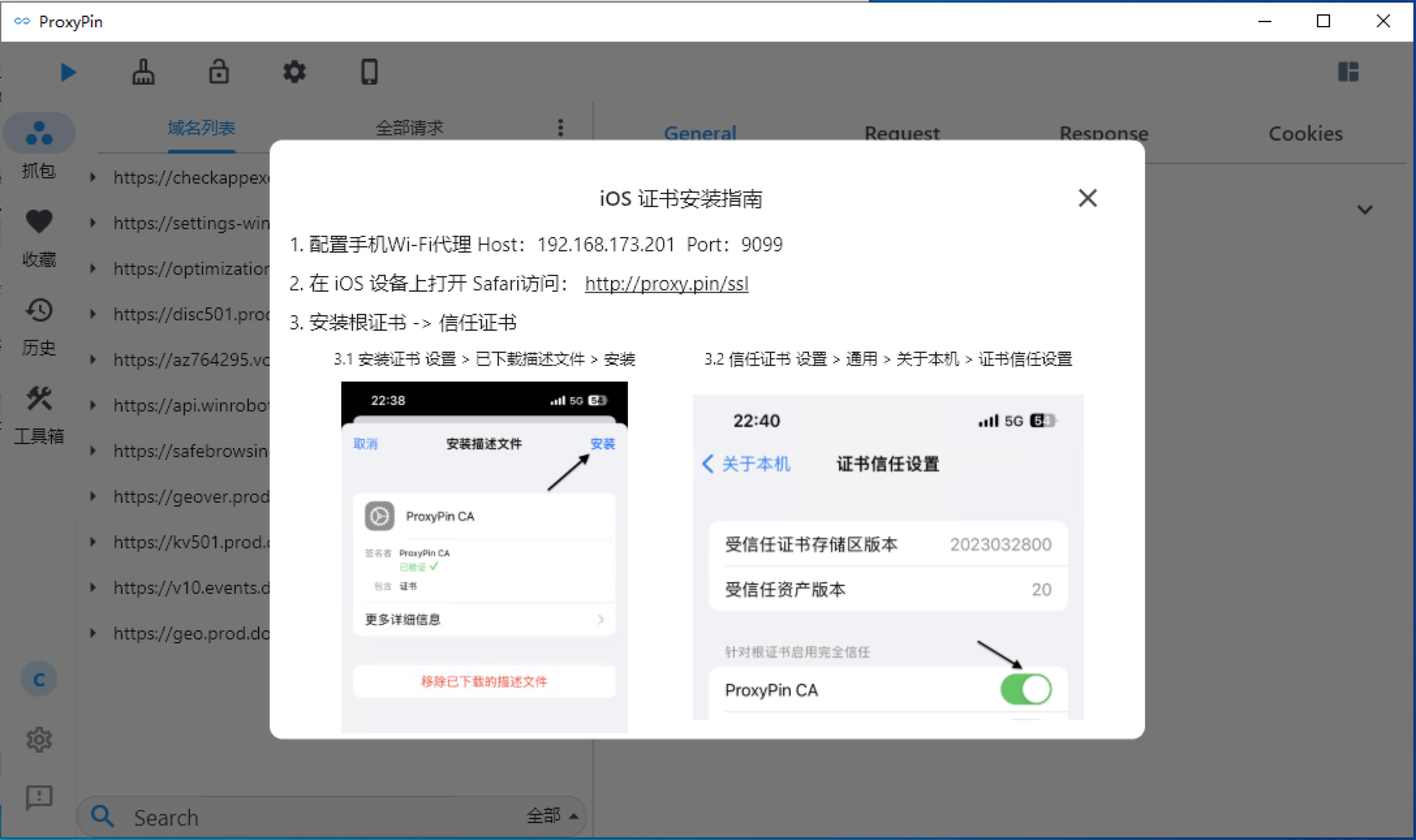1416x840 pixels.
Task: Open the Cookies tab
Action: tap(1305, 133)
